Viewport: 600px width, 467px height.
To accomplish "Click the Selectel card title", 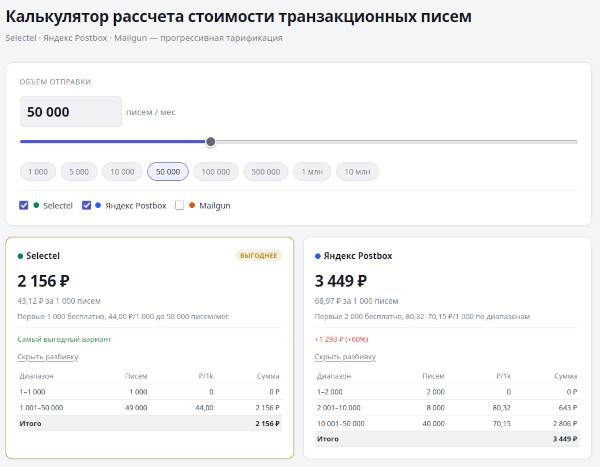I will point(43,256).
